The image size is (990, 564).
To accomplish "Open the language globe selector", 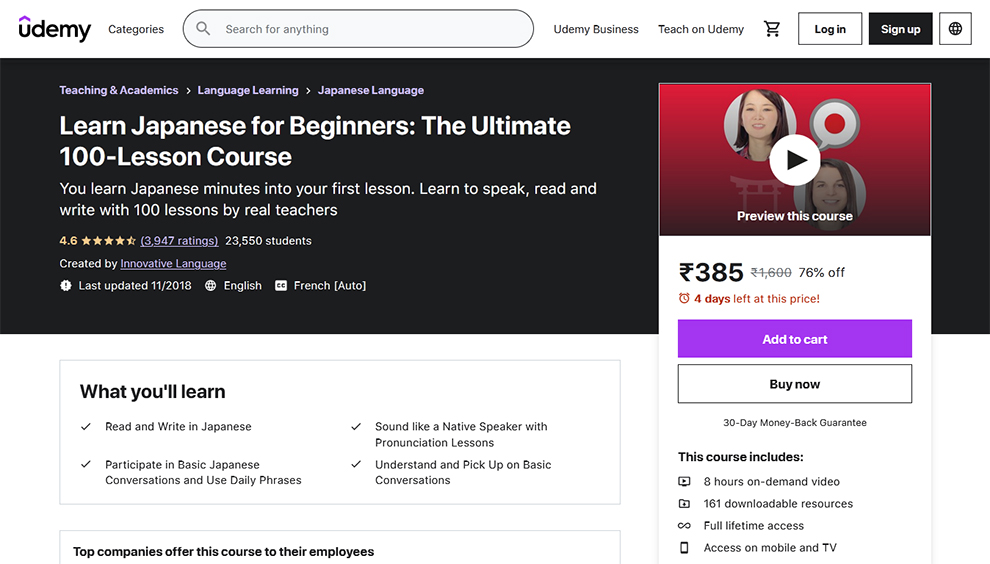I will (x=955, y=29).
